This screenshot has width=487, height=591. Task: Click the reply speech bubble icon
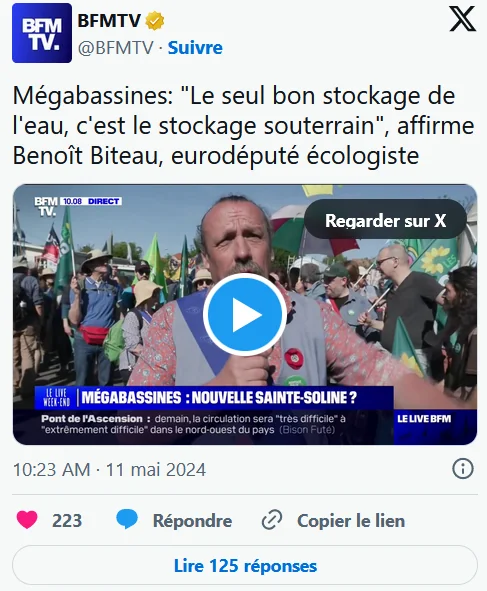click(x=127, y=519)
